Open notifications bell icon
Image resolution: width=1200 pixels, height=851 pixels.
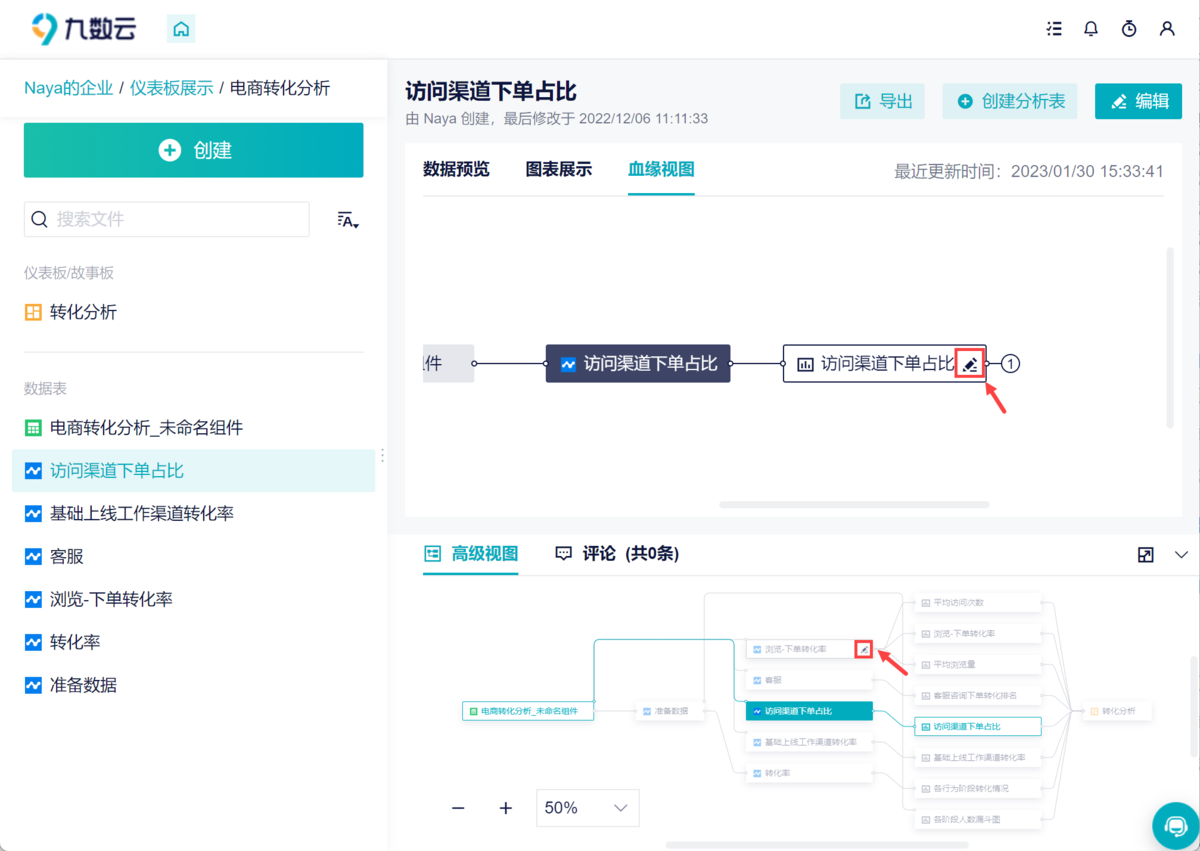pyautogui.click(x=1091, y=29)
